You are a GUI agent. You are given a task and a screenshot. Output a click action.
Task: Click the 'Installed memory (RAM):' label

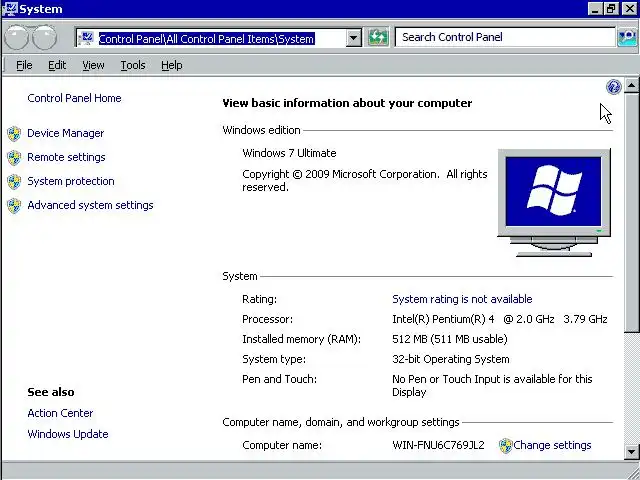tap(302, 339)
